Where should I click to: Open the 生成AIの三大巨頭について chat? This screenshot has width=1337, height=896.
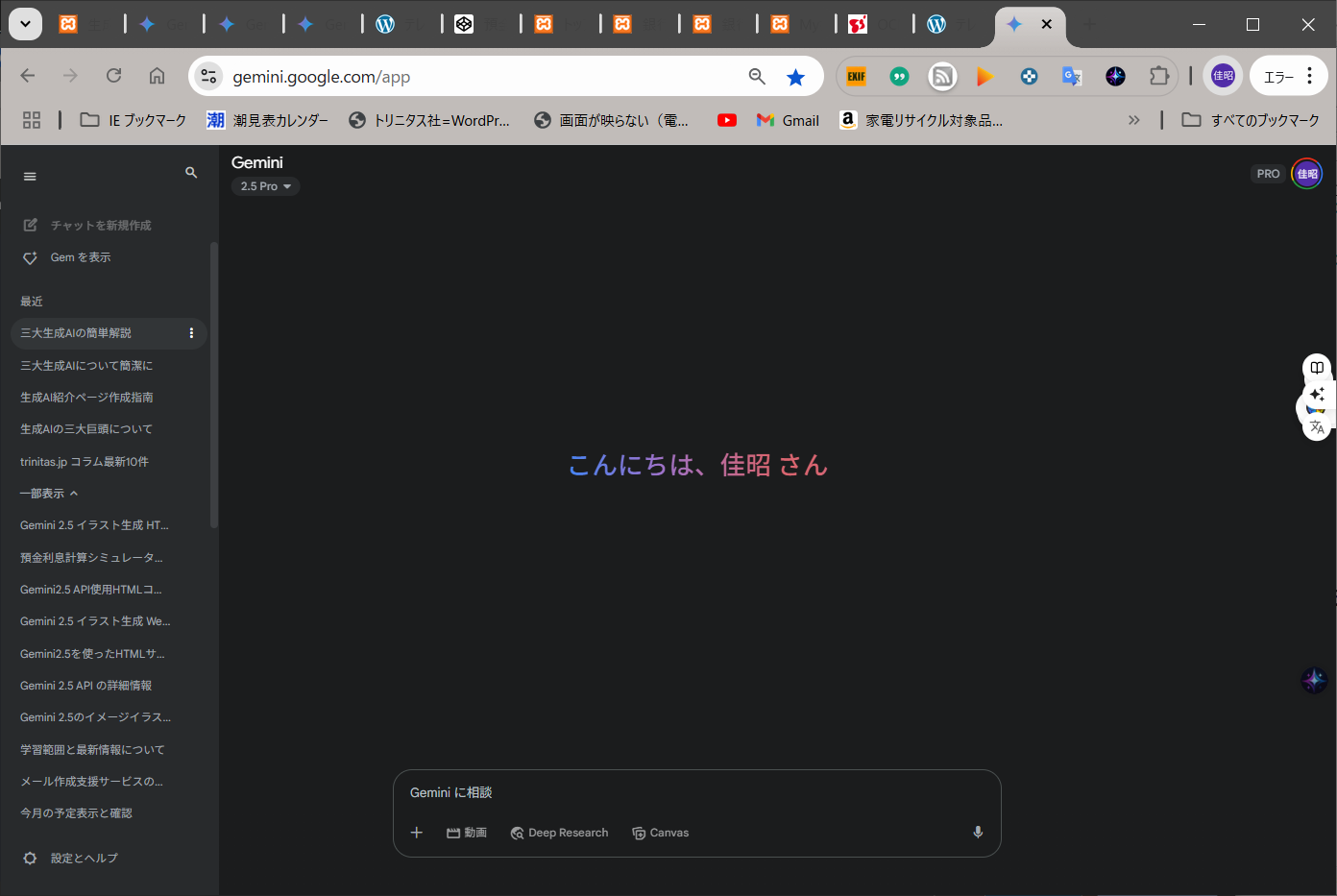coord(86,429)
